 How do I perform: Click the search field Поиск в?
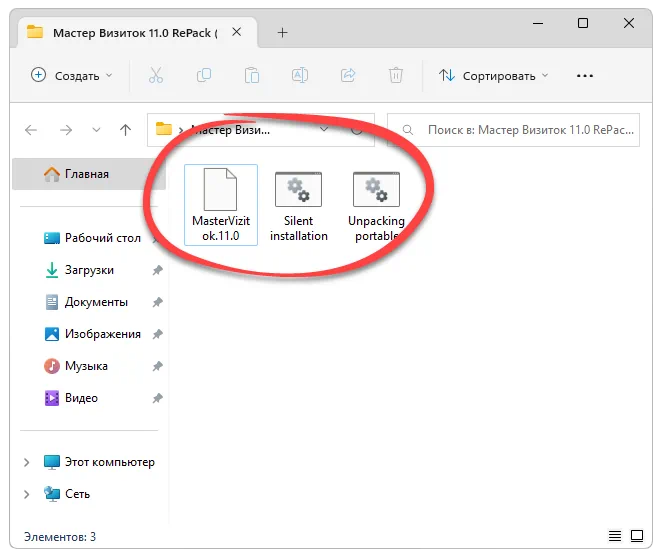[513, 130]
